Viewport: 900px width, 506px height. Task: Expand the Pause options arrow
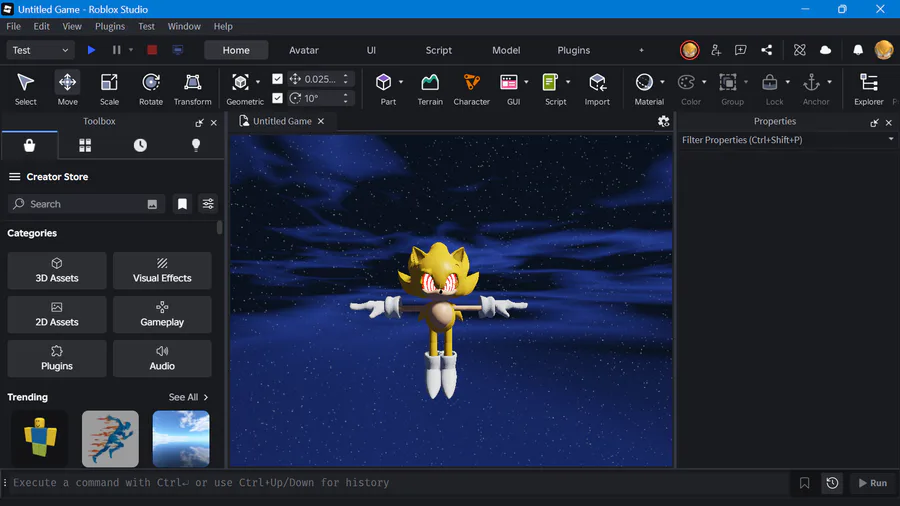click(x=131, y=50)
